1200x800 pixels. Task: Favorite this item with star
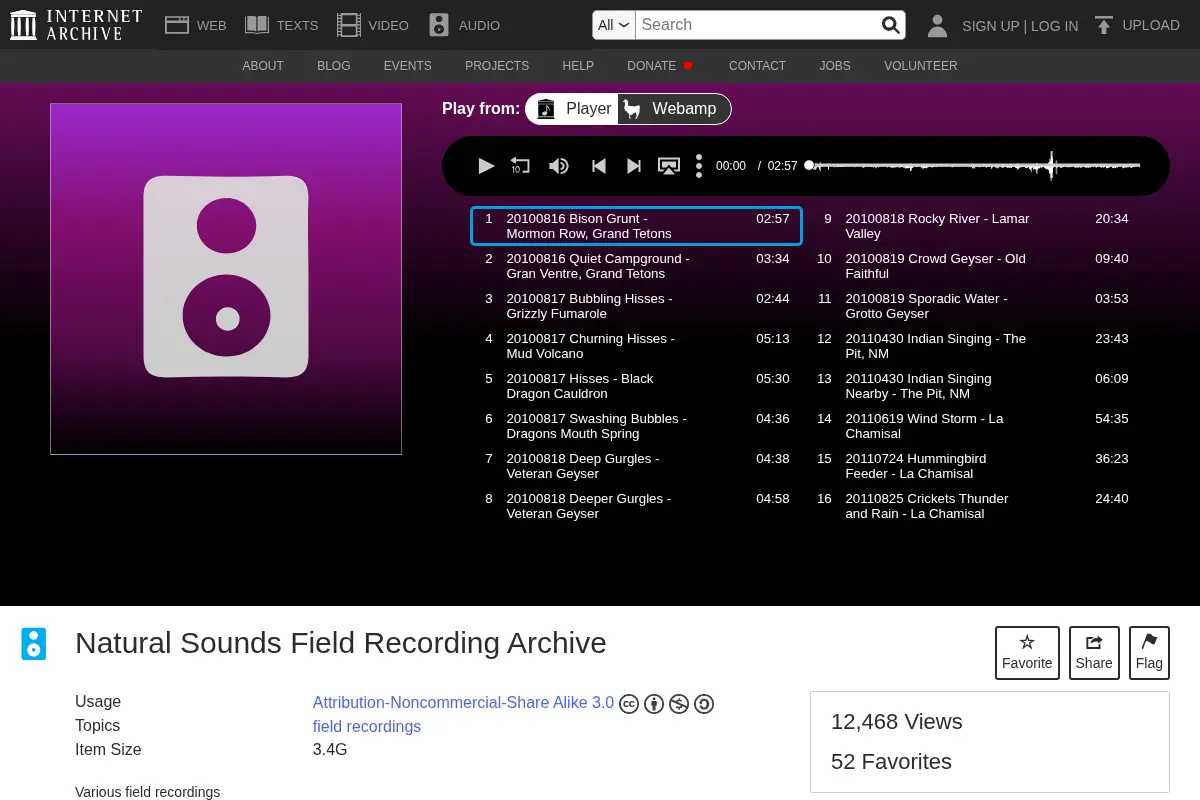[1027, 653]
